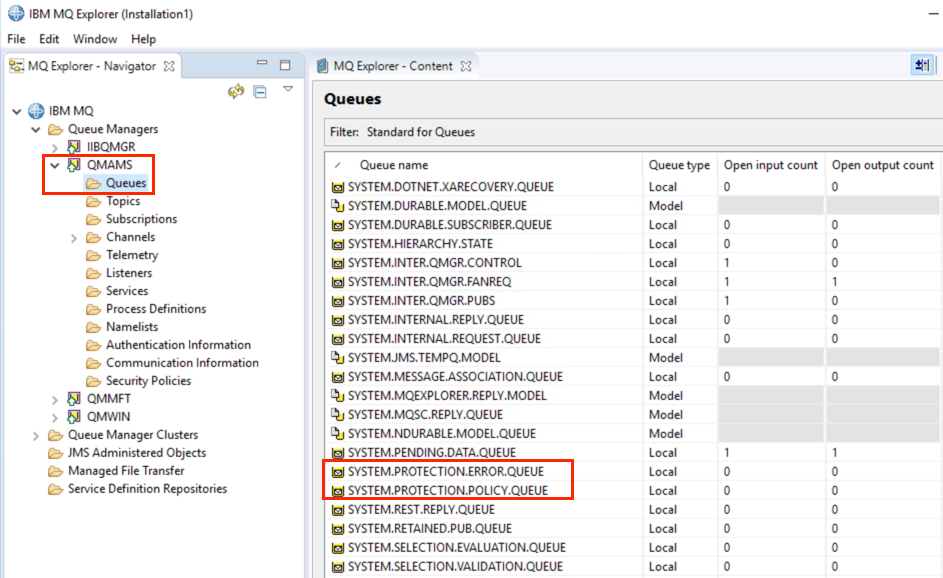The image size is (943, 578).
Task: Open the Window menu
Action: [x=95, y=39]
